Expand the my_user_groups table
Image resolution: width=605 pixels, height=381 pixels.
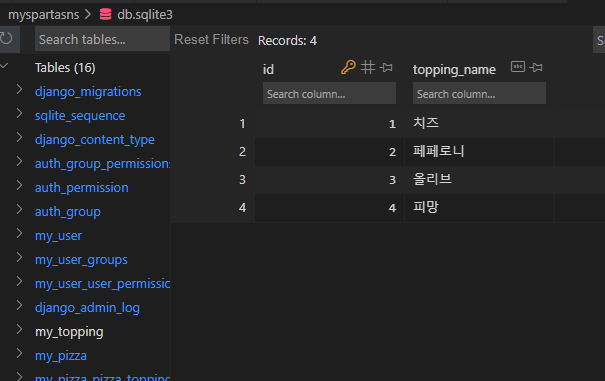click(x=19, y=258)
